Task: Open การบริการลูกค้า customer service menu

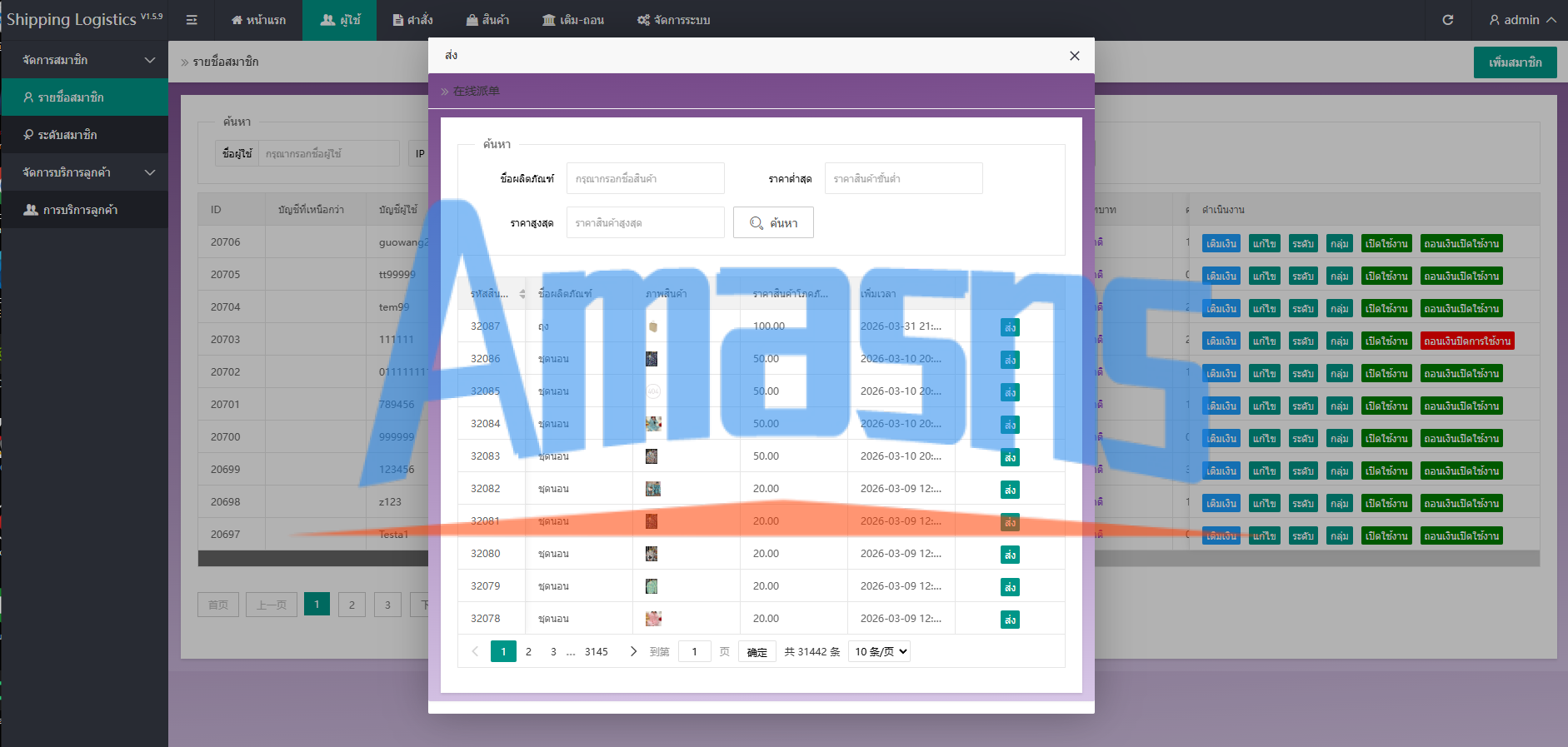Action: click(84, 210)
